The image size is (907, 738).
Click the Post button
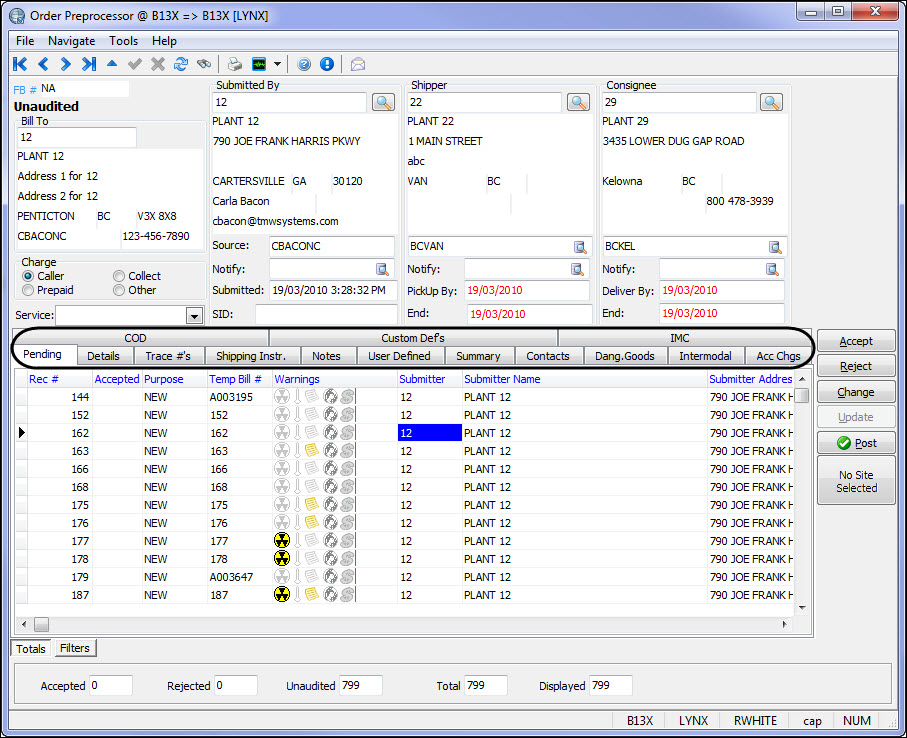click(x=856, y=443)
